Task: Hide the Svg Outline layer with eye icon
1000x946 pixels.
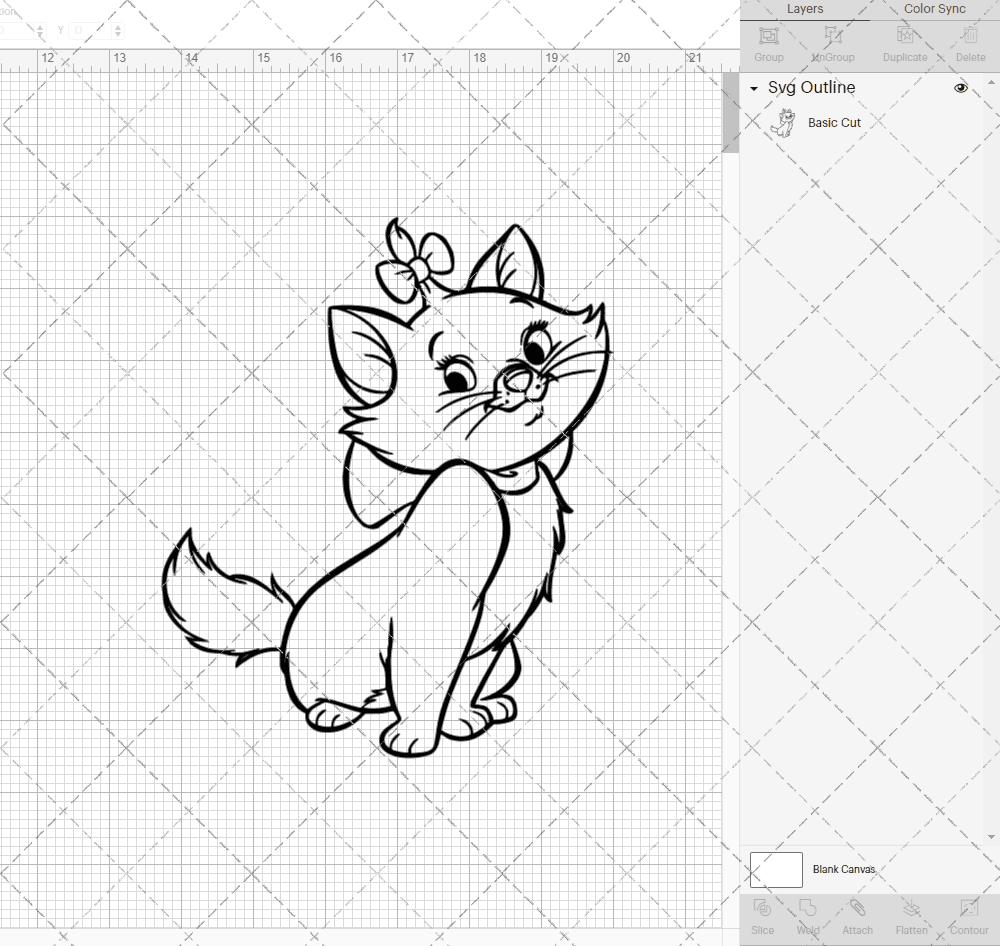Action: [x=960, y=88]
